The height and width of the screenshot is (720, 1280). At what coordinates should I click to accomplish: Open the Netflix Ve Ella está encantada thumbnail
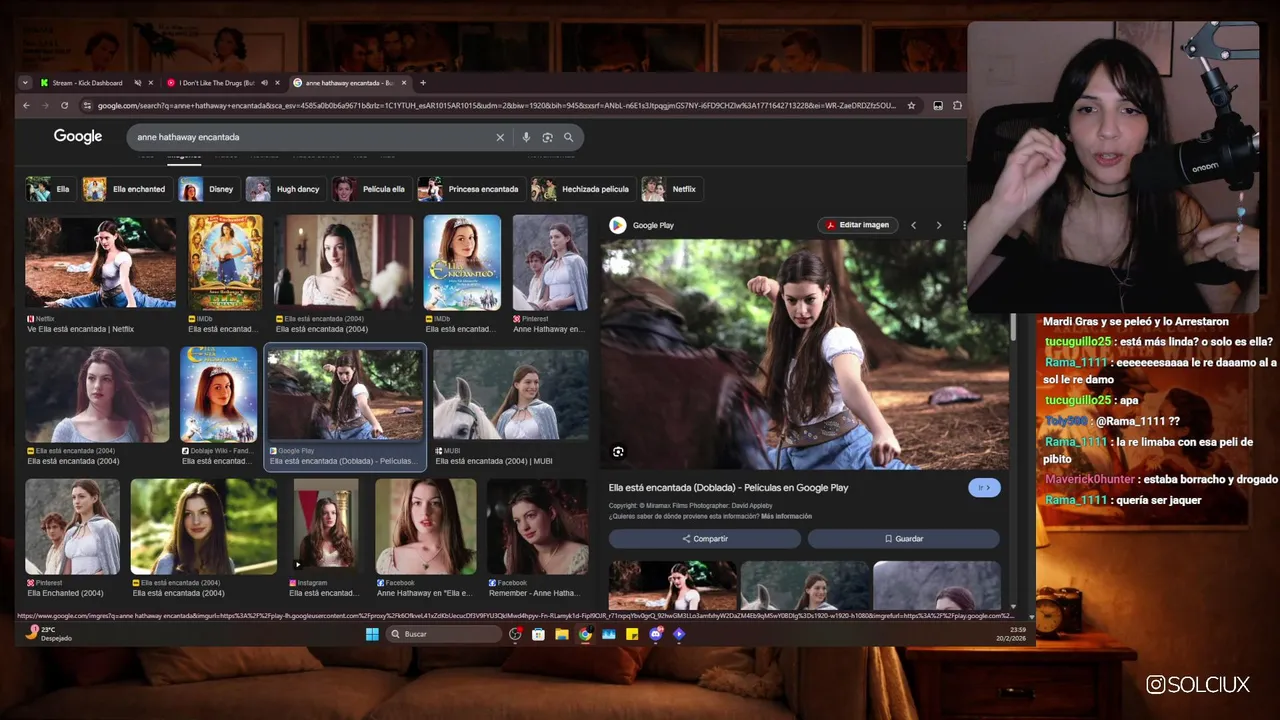100,262
